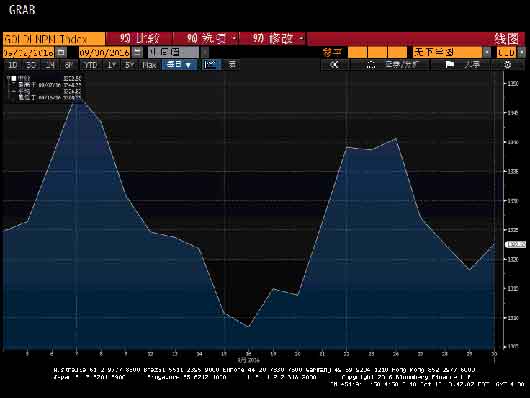Toggle the YTD range button
Image resolution: width=530 pixels, height=398 pixels.
pos(91,65)
